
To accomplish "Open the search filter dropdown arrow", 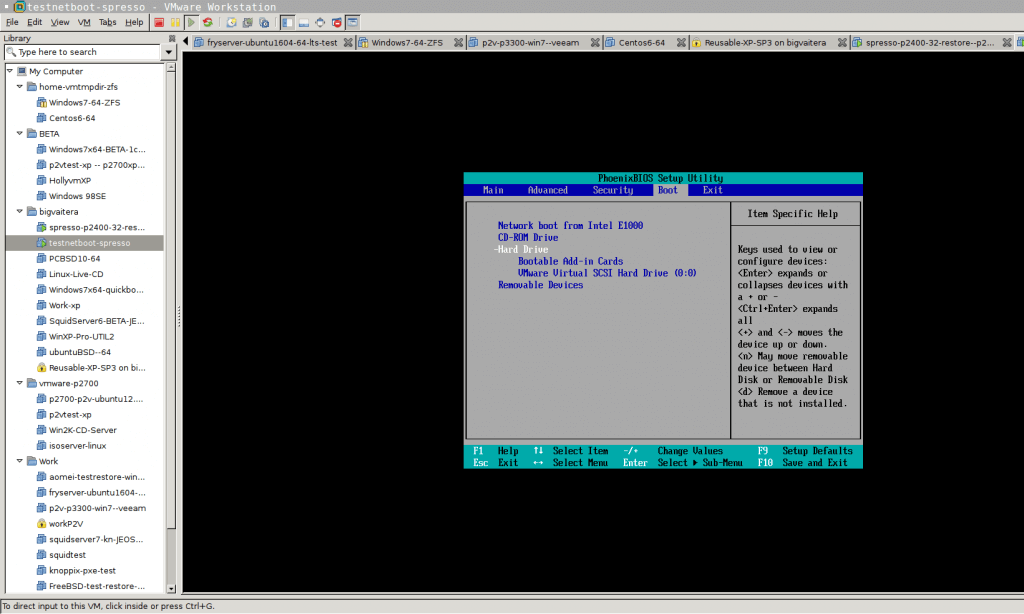I will click(x=168, y=52).
